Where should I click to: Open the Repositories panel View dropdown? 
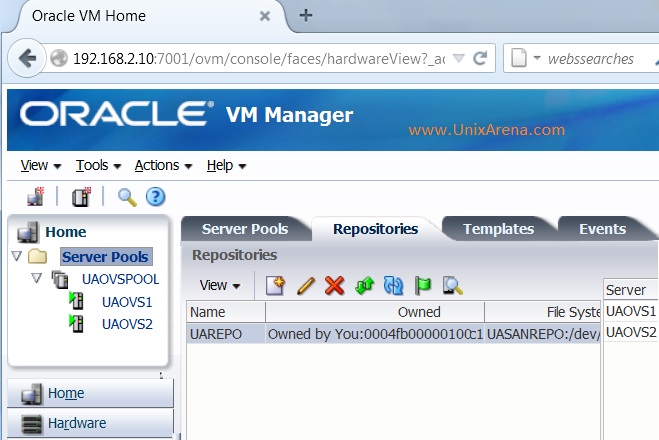(x=220, y=285)
